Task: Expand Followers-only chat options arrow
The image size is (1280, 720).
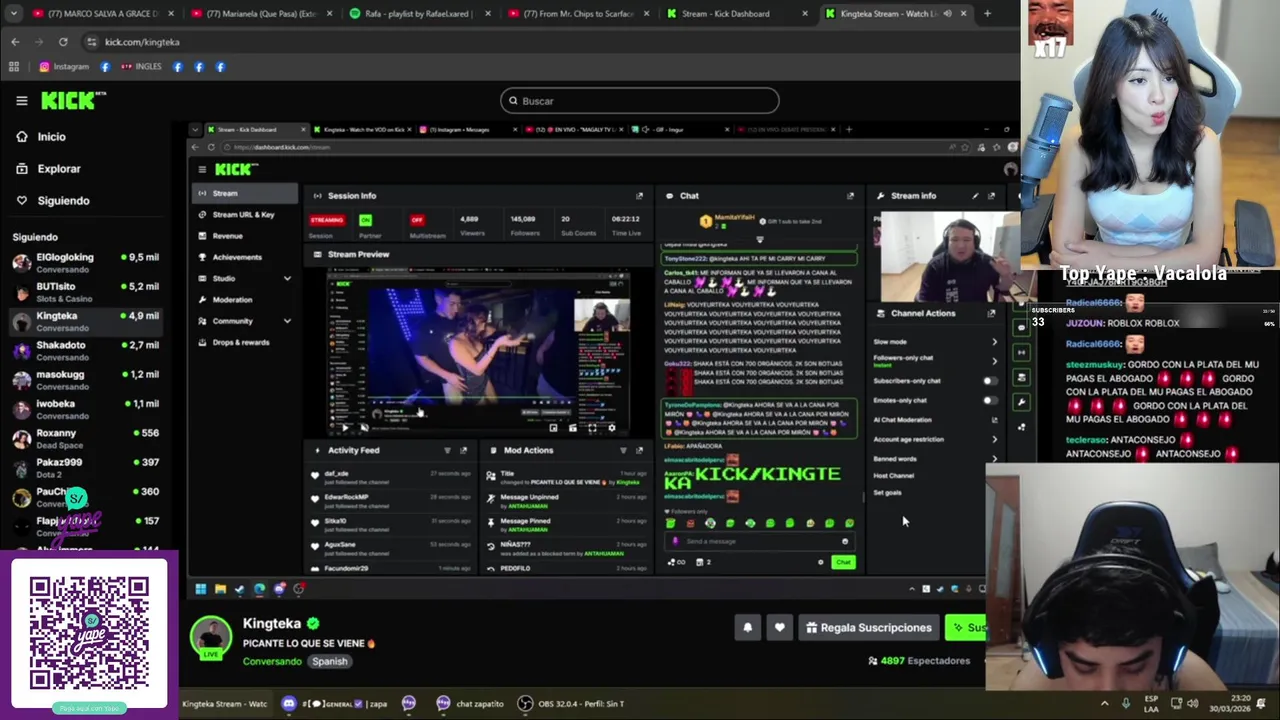Action: click(994, 361)
